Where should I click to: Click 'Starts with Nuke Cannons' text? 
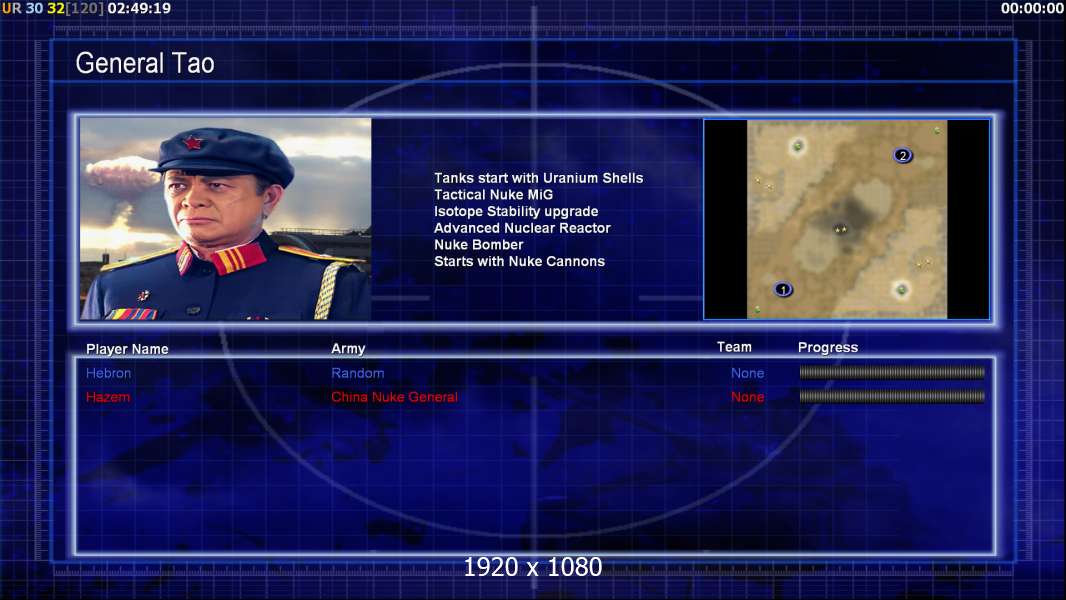click(519, 262)
